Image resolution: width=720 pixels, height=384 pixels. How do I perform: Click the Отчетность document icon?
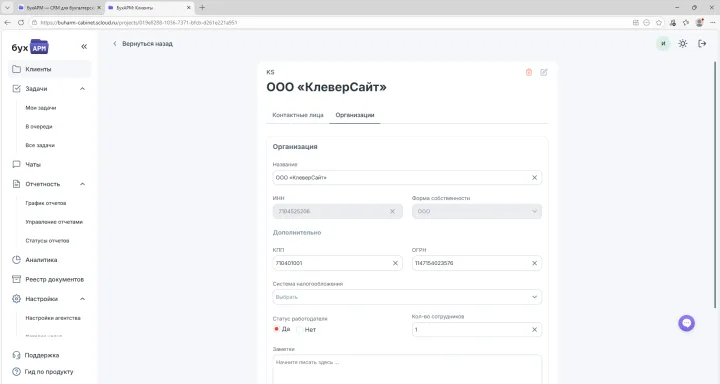click(x=17, y=184)
